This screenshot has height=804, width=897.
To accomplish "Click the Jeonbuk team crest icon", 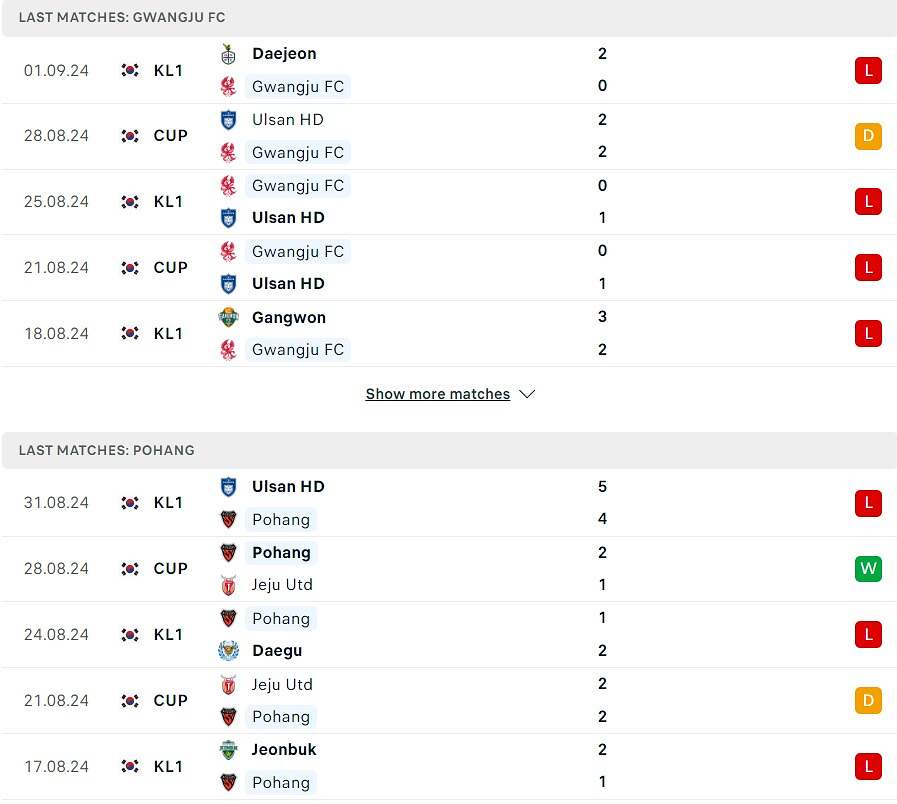I will tap(228, 750).
